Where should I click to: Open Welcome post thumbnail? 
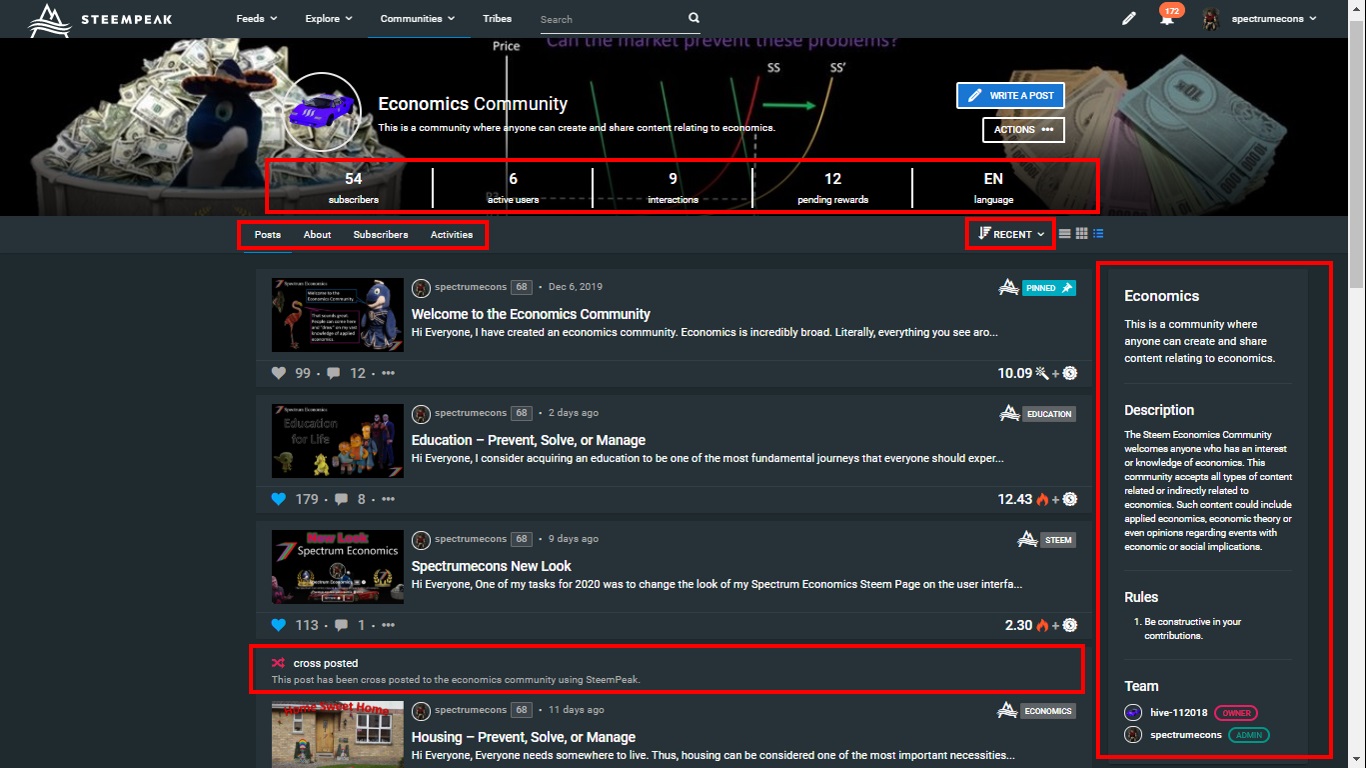pos(338,314)
